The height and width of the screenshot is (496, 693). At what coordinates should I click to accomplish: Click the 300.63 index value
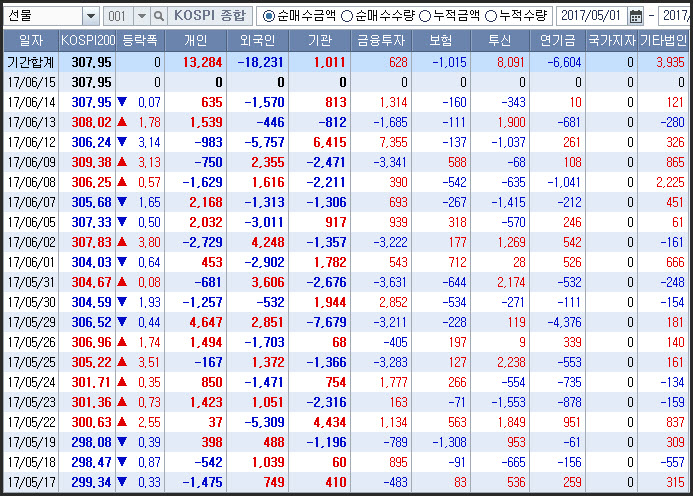point(91,422)
